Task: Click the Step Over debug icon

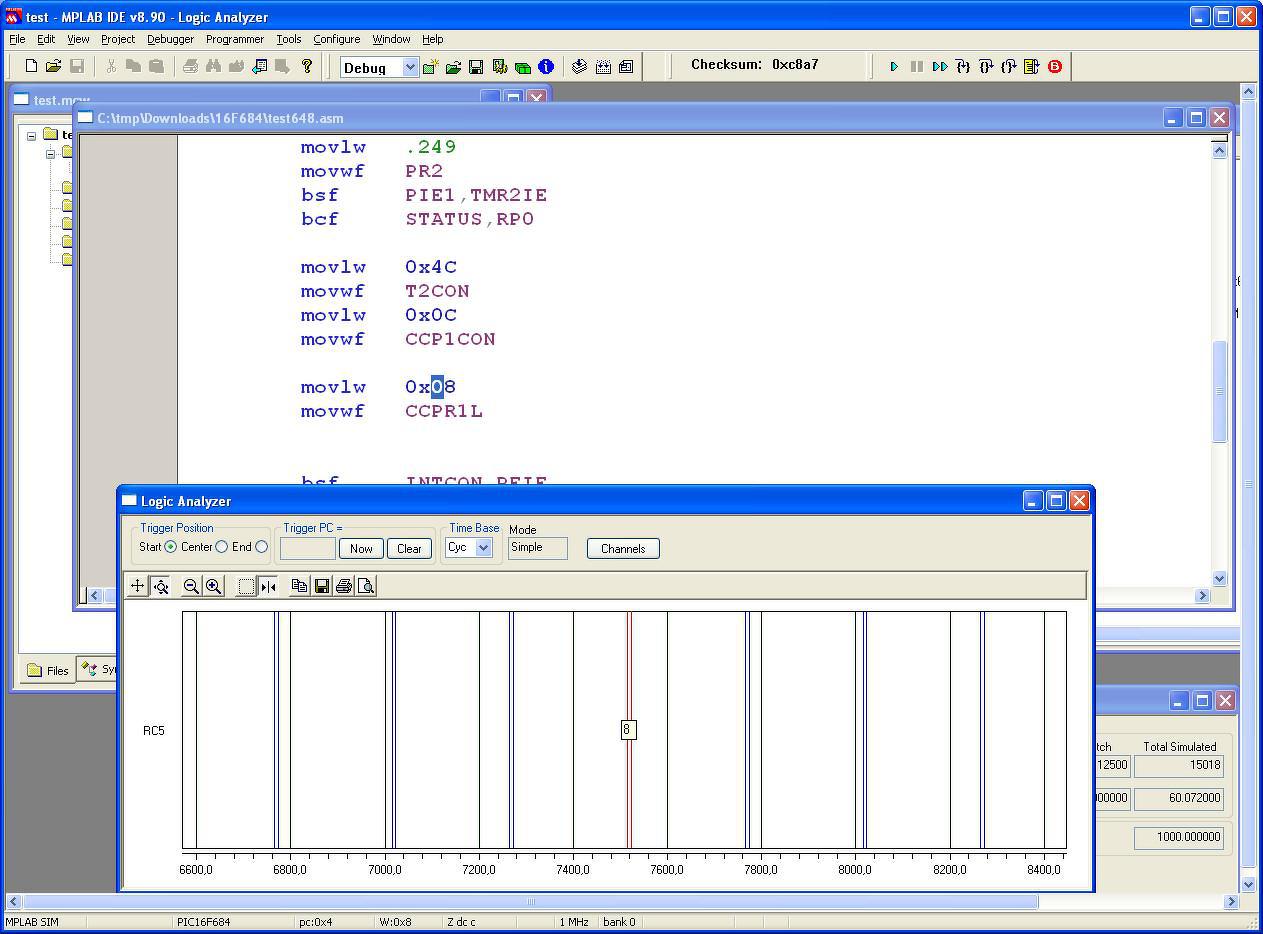Action: click(986, 67)
